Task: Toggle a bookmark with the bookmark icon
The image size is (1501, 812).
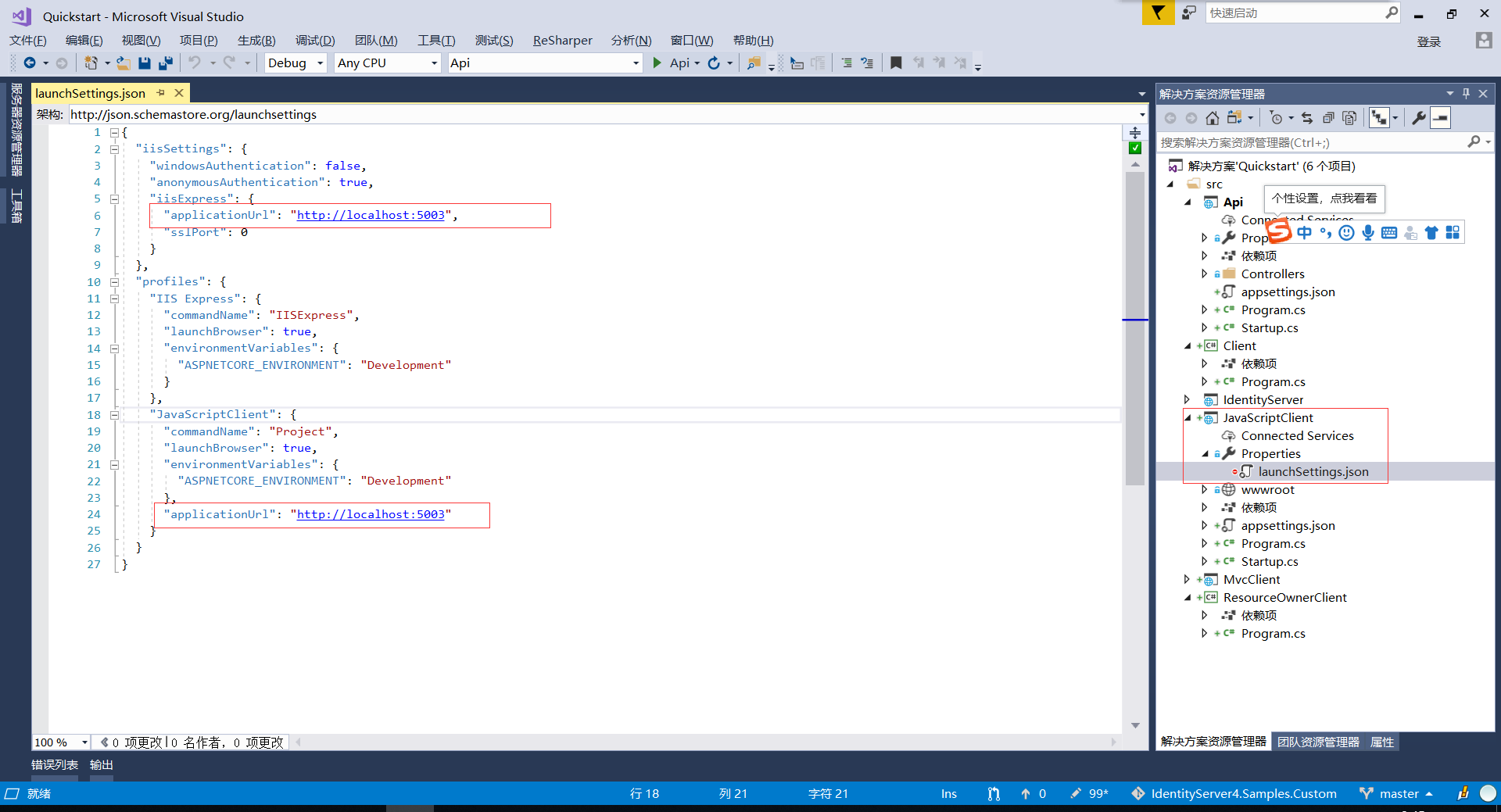Action: coord(896,63)
